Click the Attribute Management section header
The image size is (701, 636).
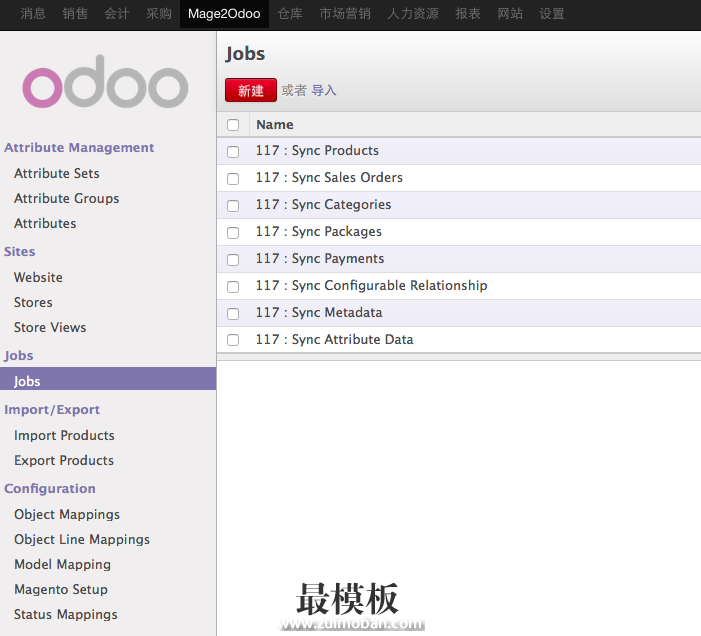(79, 148)
